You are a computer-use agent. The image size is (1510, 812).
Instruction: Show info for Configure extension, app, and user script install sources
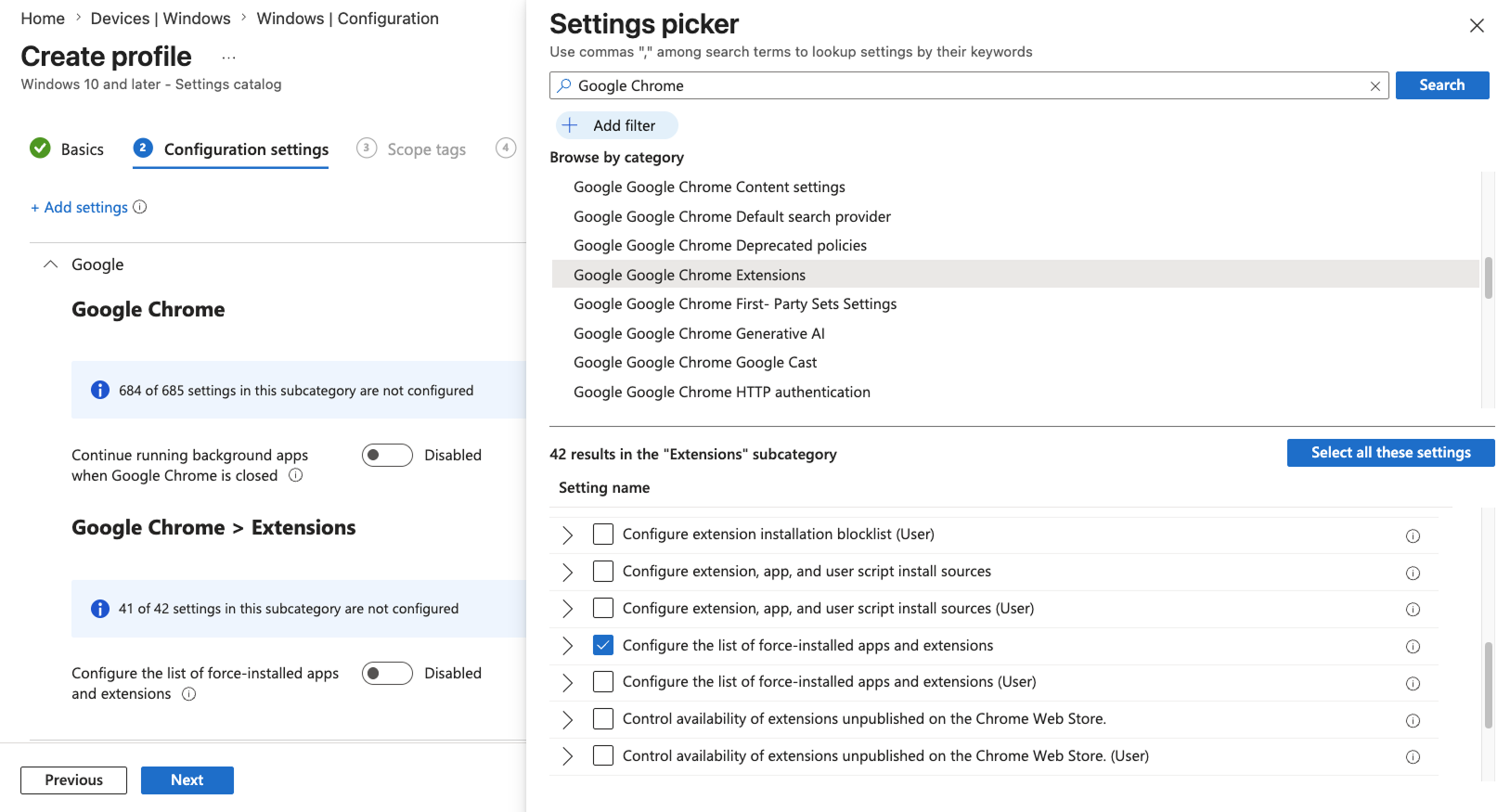pos(1413,573)
